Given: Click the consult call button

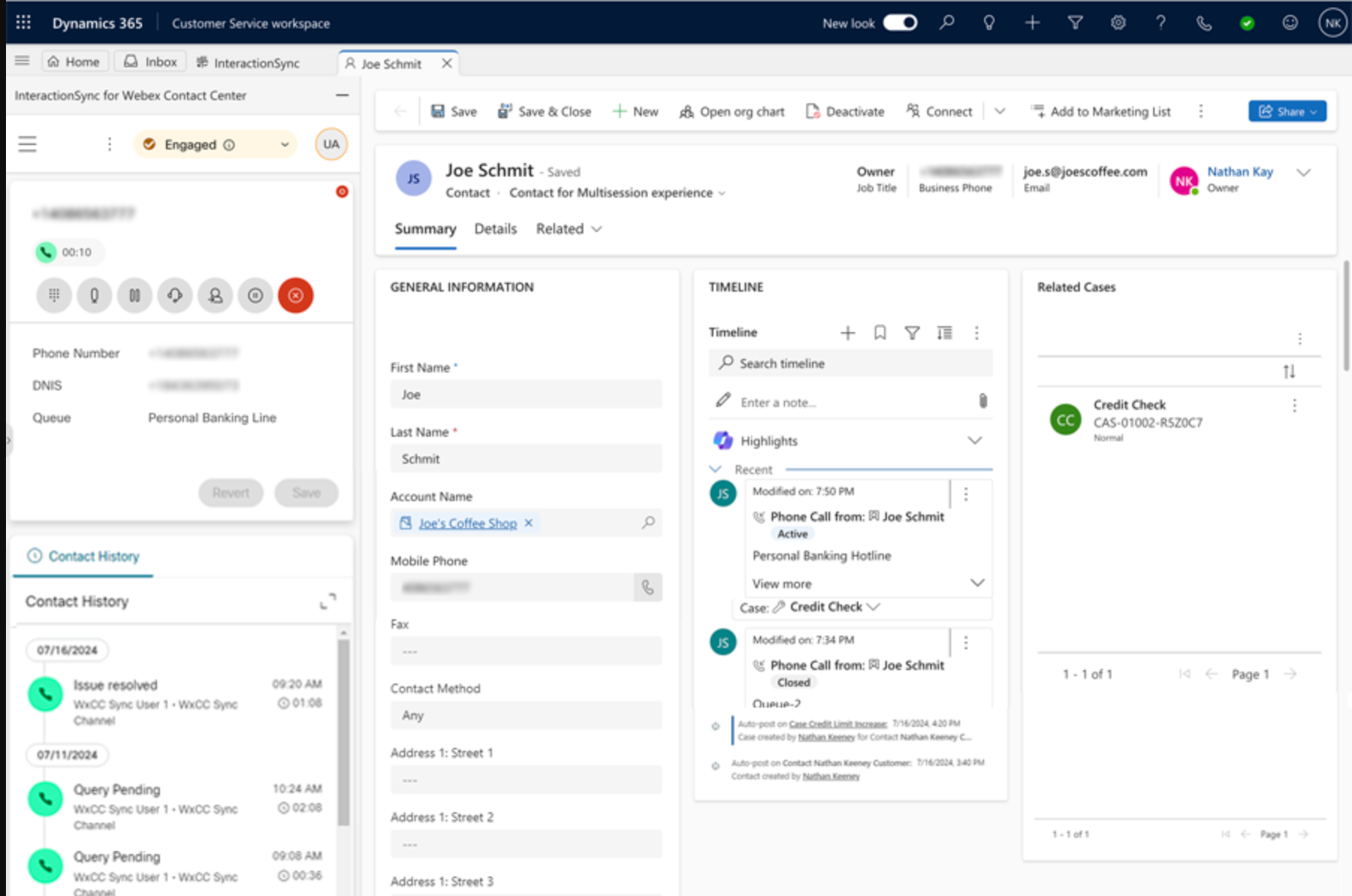Looking at the screenshot, I should (175, 295).
